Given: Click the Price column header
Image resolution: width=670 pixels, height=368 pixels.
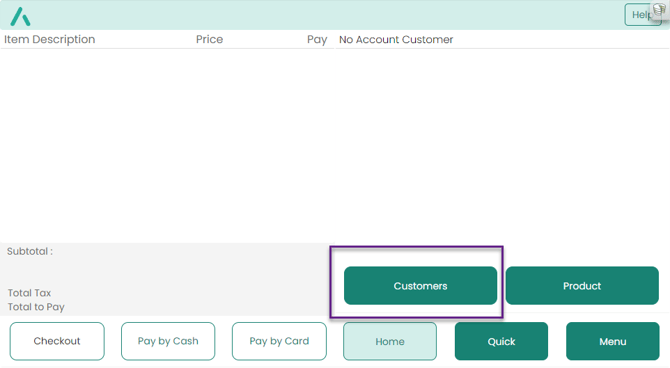Looking at the screenshot, I should 209,39.
